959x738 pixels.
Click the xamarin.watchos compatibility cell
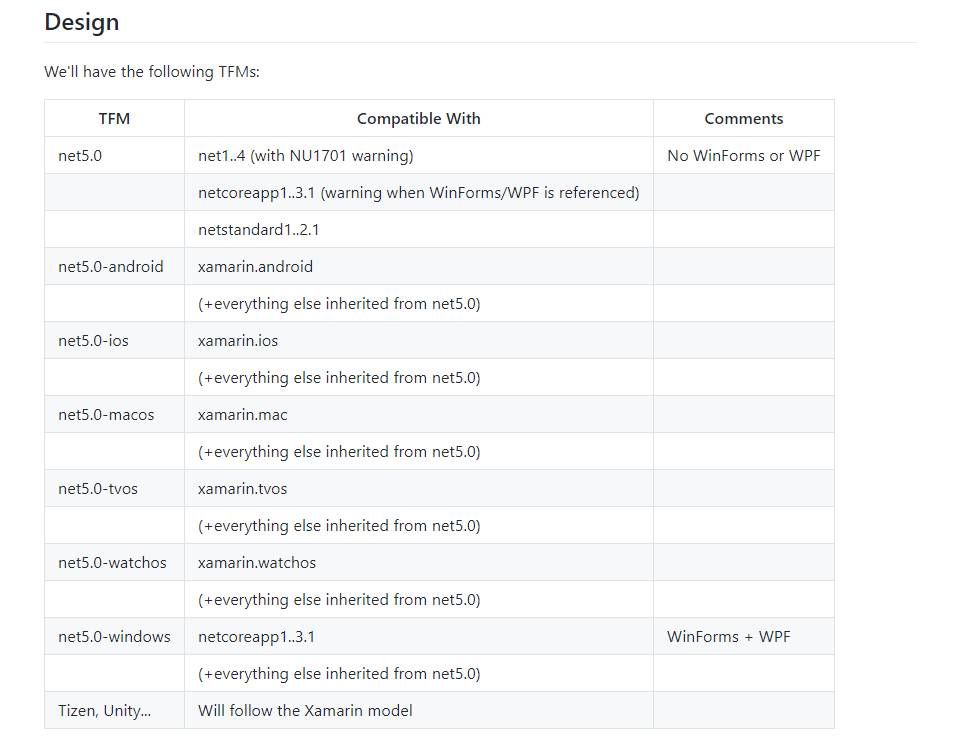pos(418,563)
